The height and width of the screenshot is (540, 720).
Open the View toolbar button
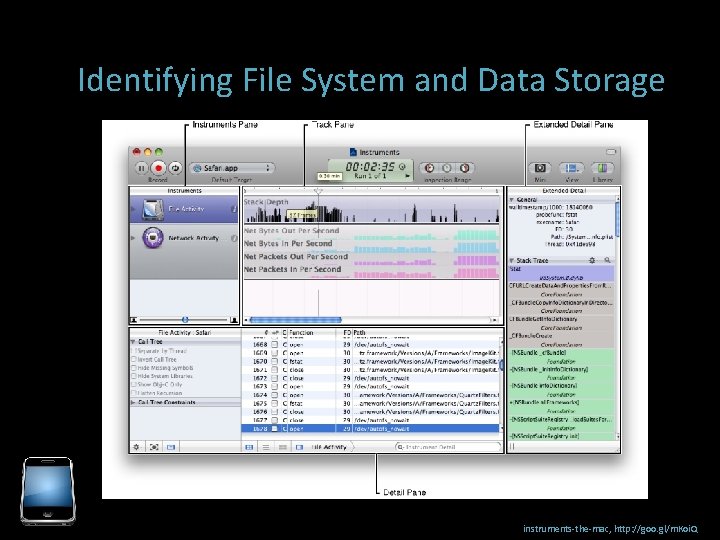point(572,168)
